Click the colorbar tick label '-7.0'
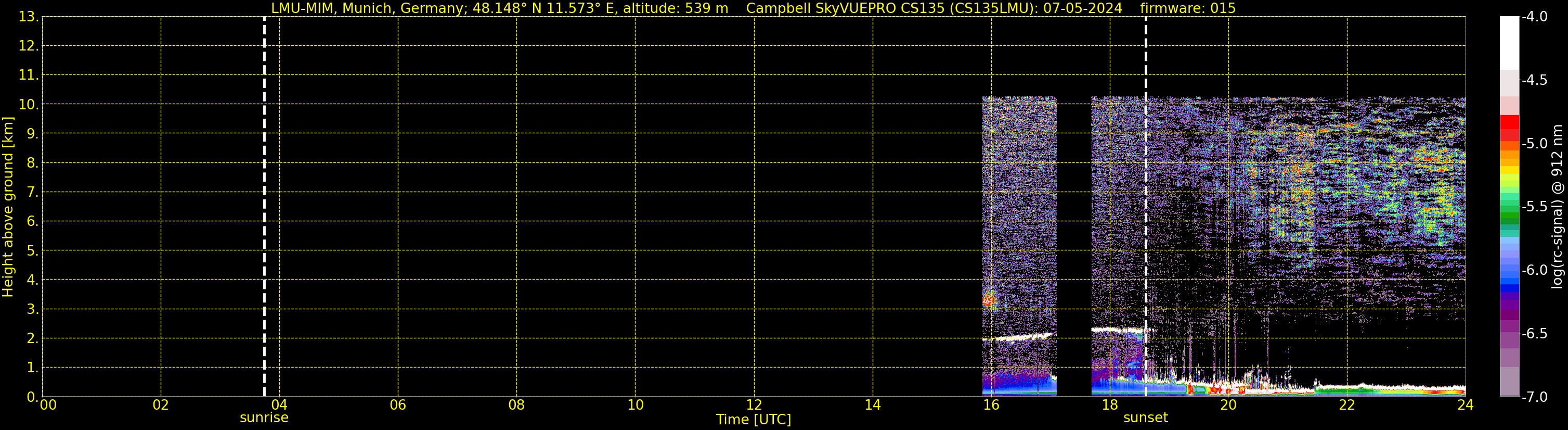This screenshot has height=430, width=1568. 1535,397
